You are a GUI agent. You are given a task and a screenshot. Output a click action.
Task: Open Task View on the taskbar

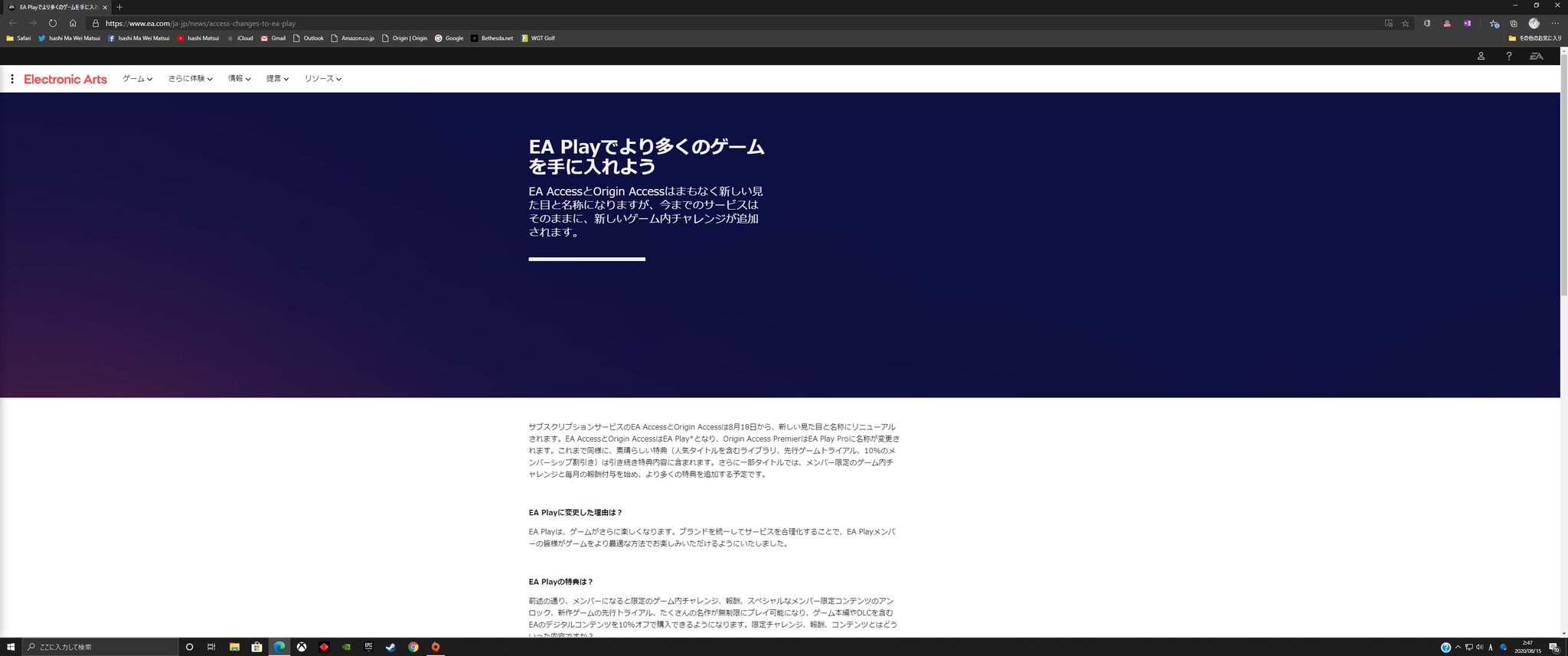211,647
